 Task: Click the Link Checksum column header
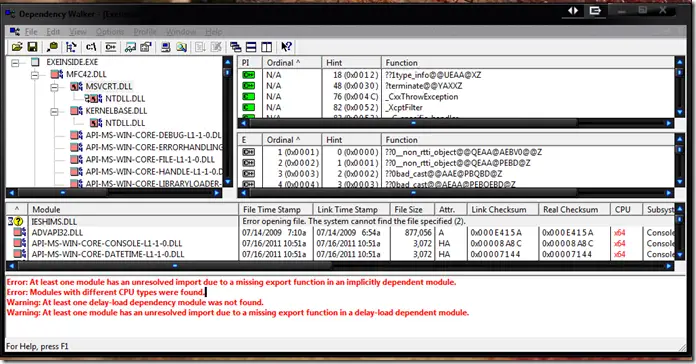coord(503,210)
